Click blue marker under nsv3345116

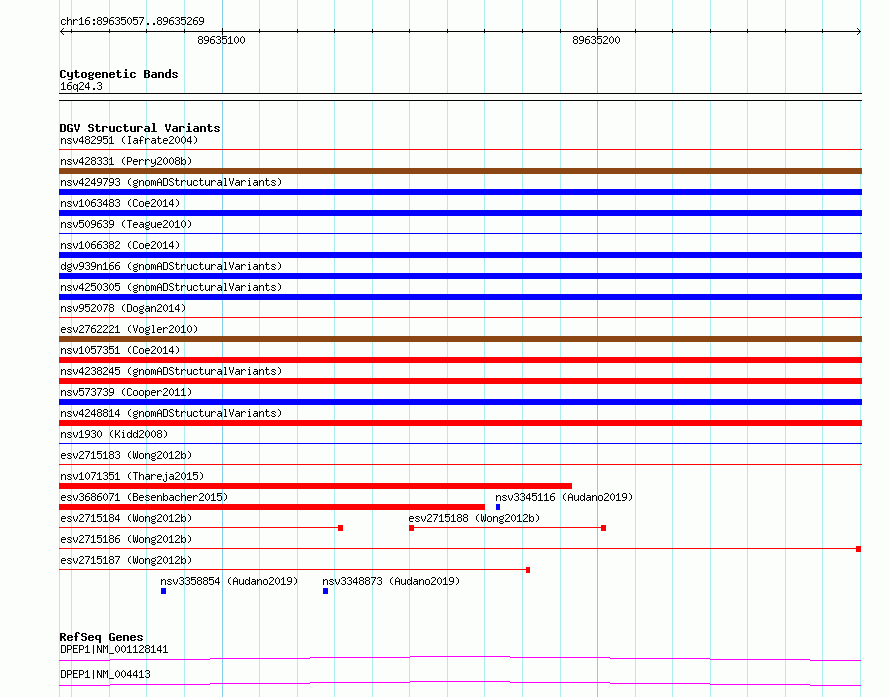tap(498, 507)
